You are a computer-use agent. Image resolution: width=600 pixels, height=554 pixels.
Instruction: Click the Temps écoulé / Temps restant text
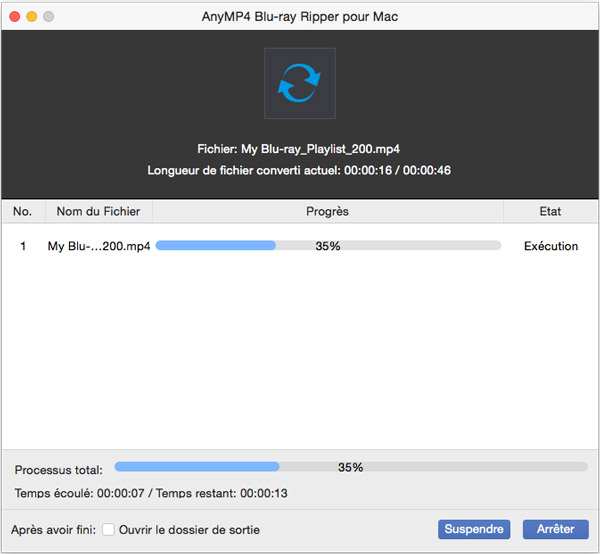coord(151,493)
